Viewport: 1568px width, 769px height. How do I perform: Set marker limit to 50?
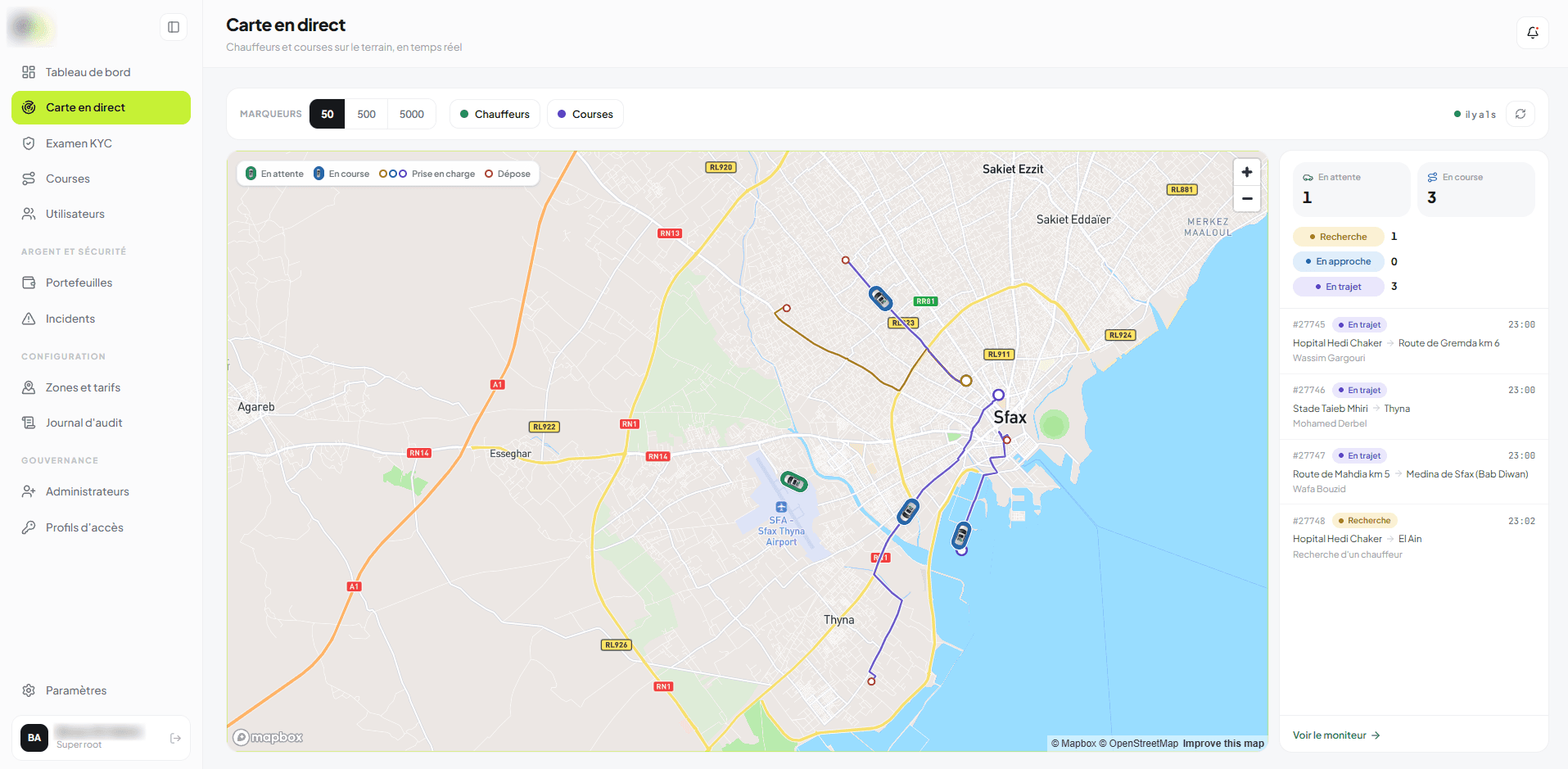pos(327,114)
